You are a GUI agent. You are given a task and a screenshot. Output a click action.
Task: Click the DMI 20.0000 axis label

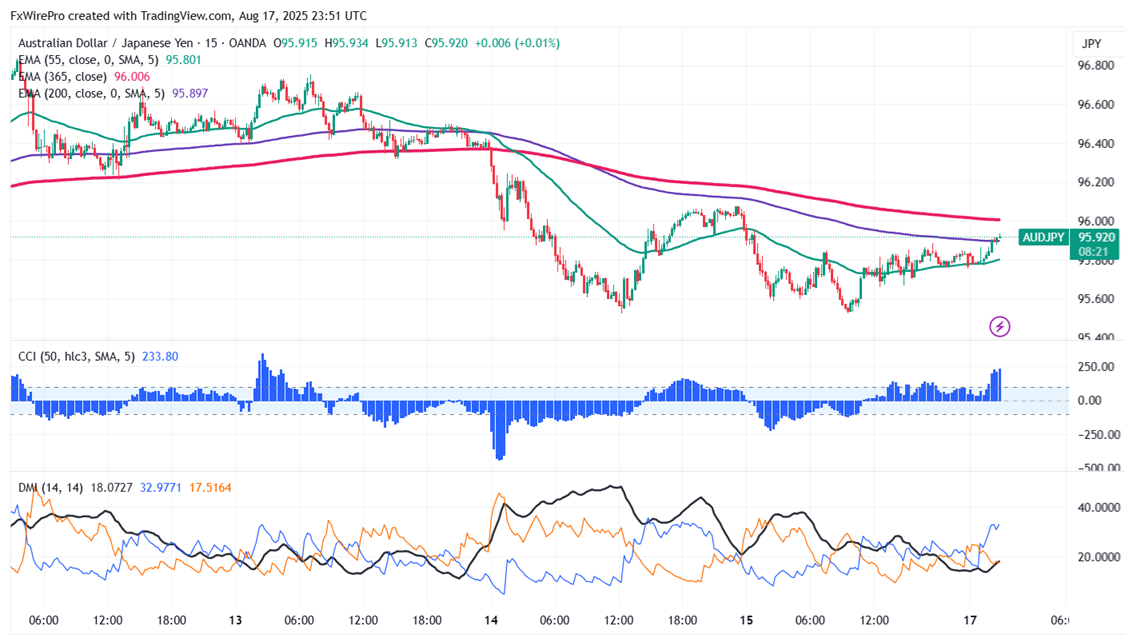coord(1098,557)
